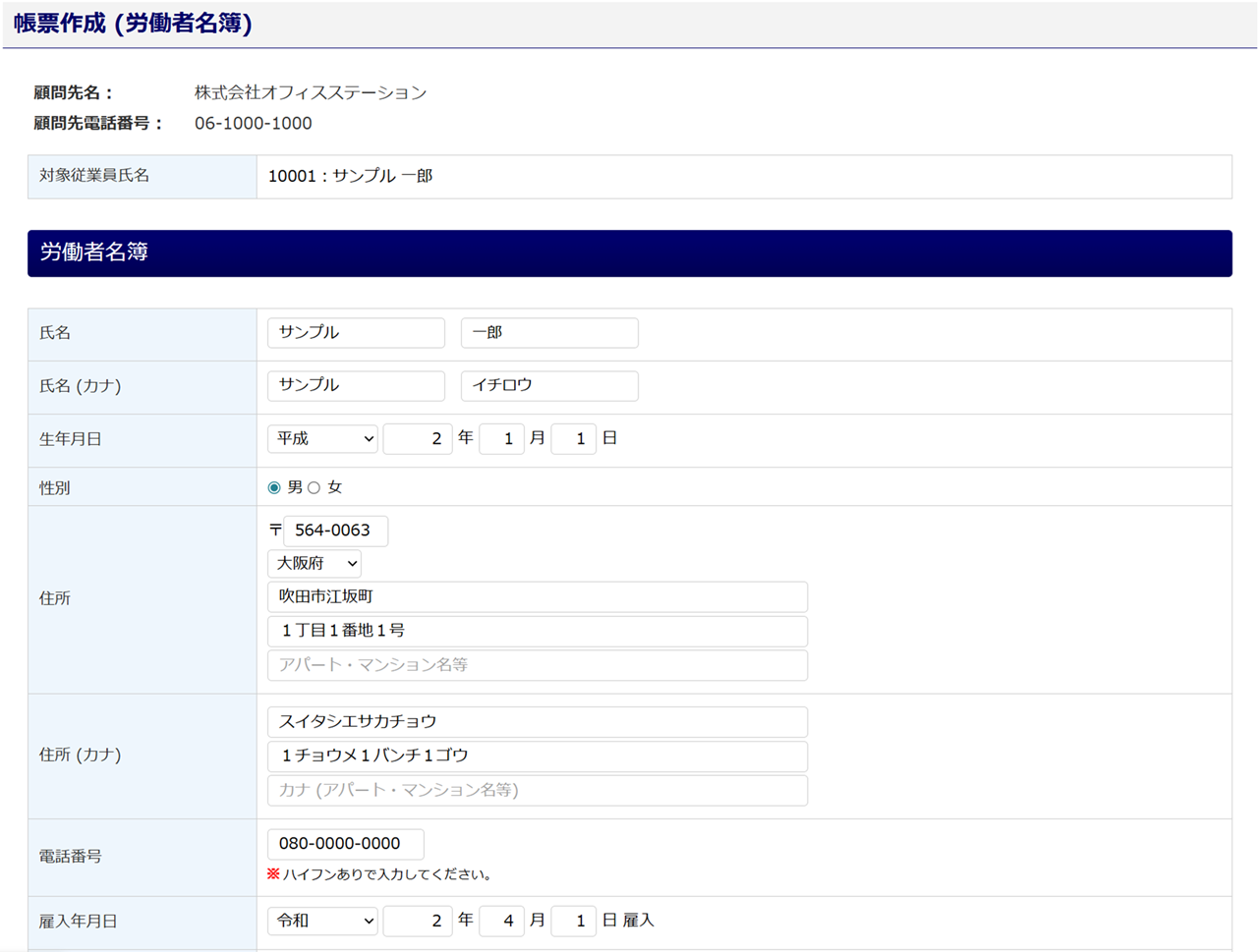Select the 女 radio button
Image resolution: width=1258 pixels, height=952 pixels.
coord(314,487)
